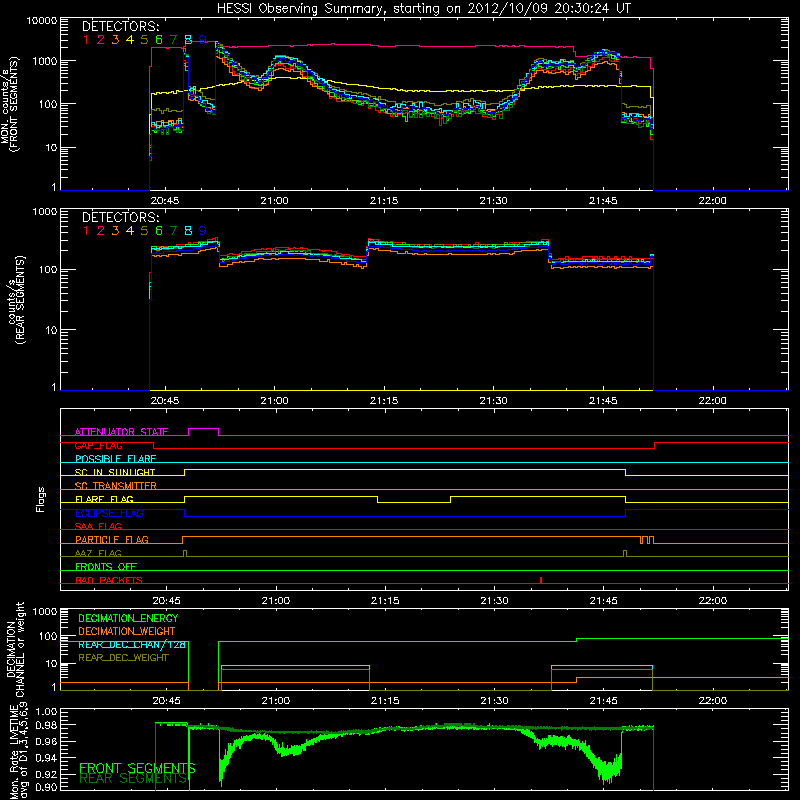Click the DECIMATION CHANNEL or weight axis title

(15, 649)
